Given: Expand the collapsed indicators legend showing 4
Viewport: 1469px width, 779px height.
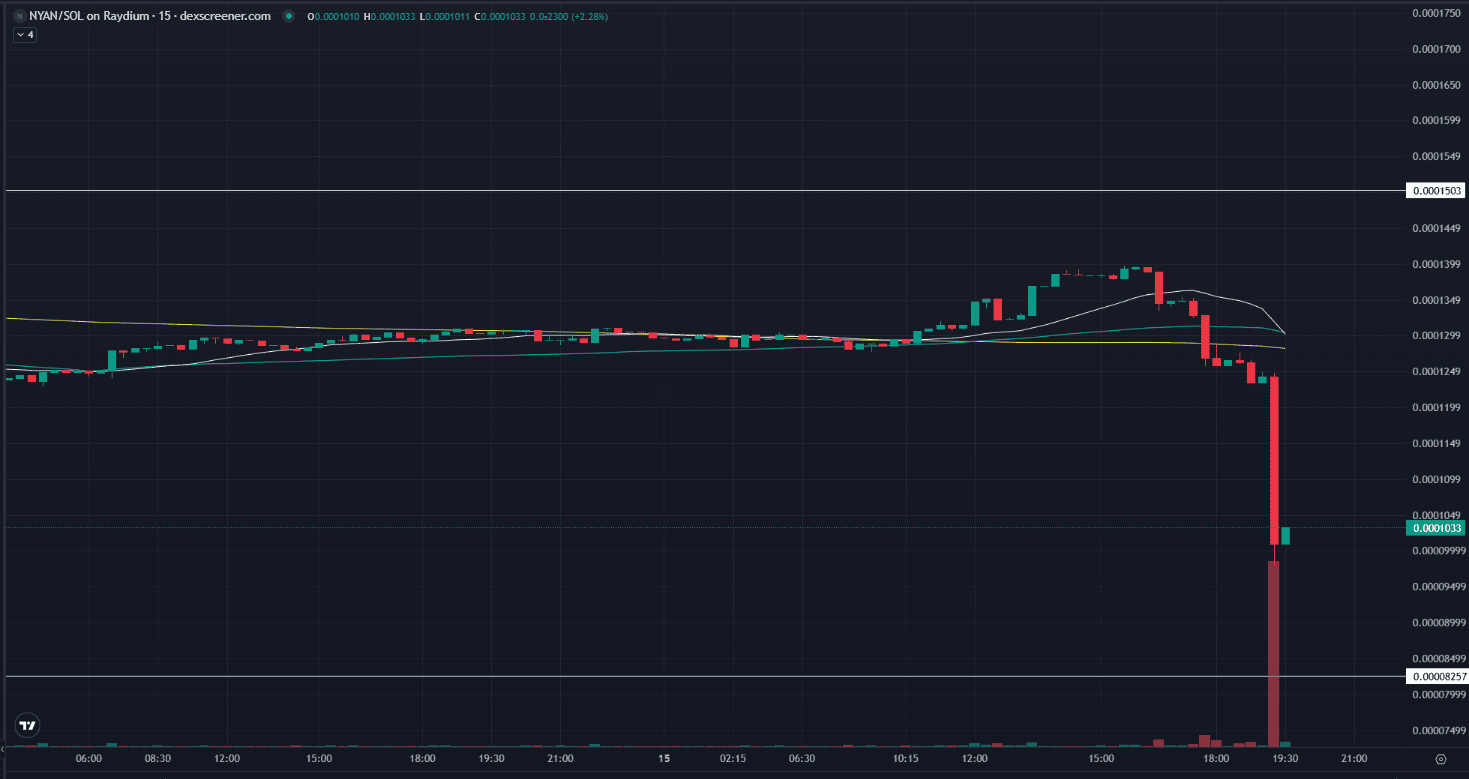Looking at the screenshot, I should [25, 34].
